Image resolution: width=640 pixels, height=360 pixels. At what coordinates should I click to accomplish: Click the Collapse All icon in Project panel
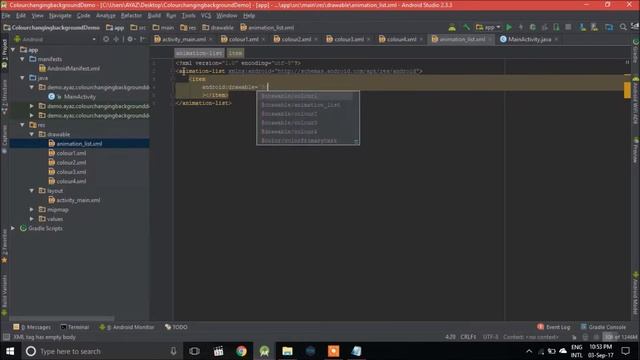click(x=116, y=39)
